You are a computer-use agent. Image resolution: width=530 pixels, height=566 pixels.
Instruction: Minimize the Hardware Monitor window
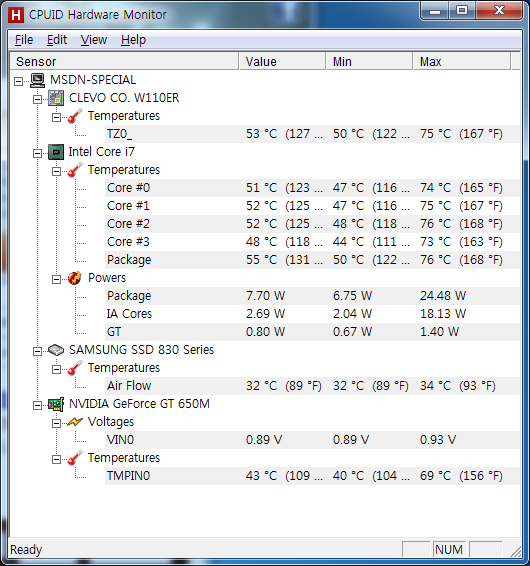click(435, 10)
